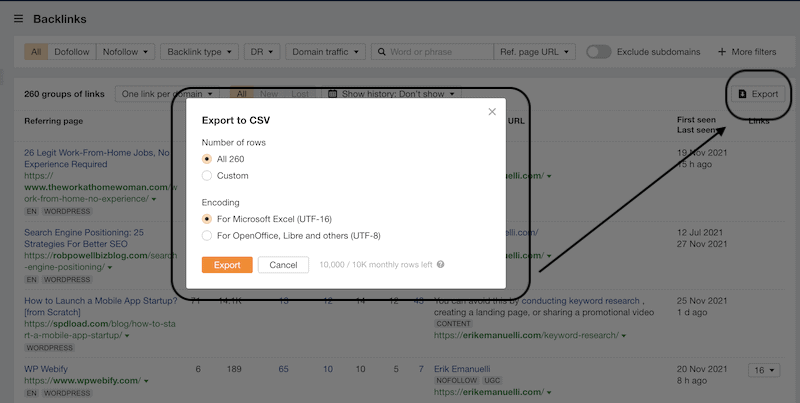Open the Backlink type dropdown

click(199, 52)
